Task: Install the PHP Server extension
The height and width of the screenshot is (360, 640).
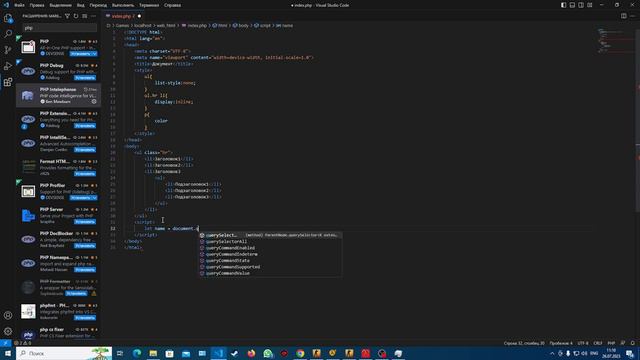Action: (x=85, y=222)
